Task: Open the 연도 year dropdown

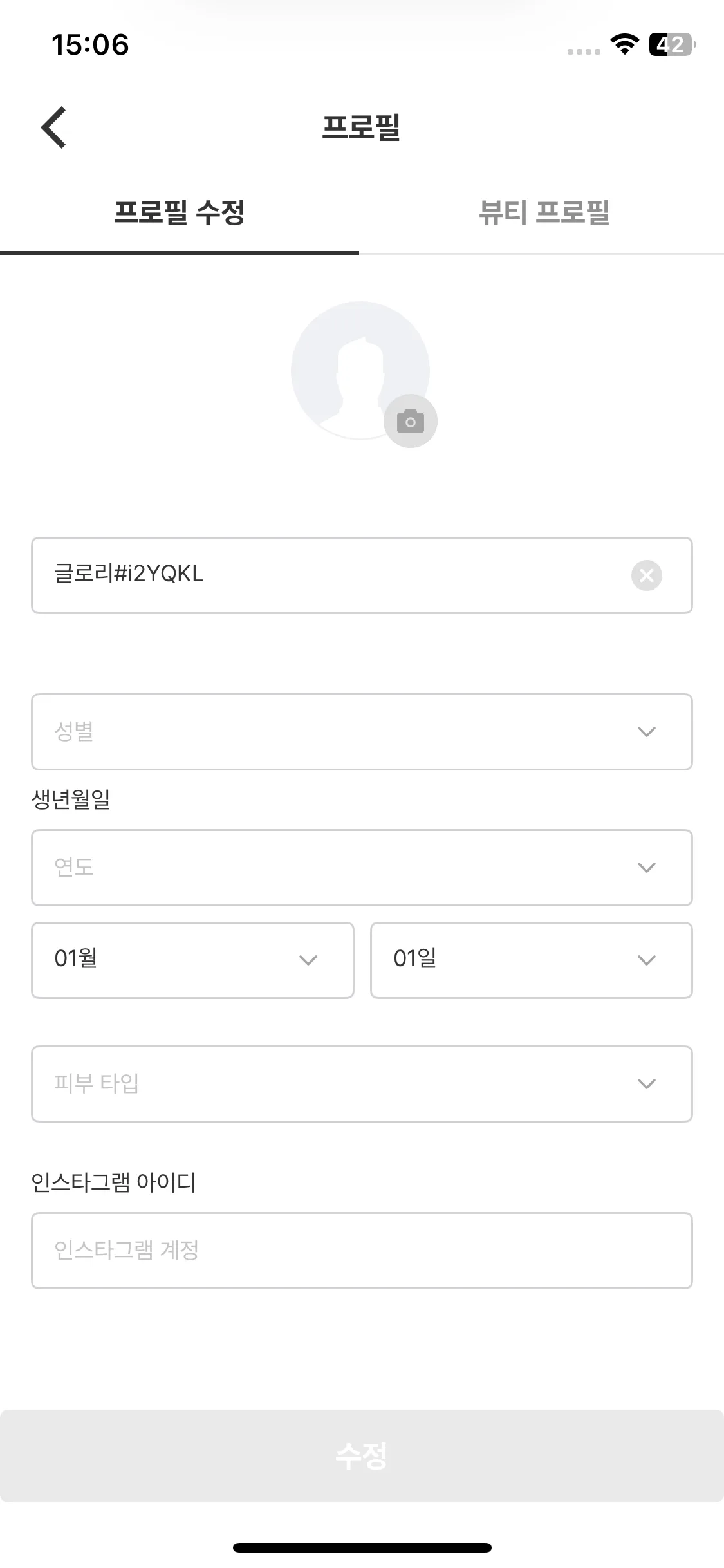Action: (362, 868)
